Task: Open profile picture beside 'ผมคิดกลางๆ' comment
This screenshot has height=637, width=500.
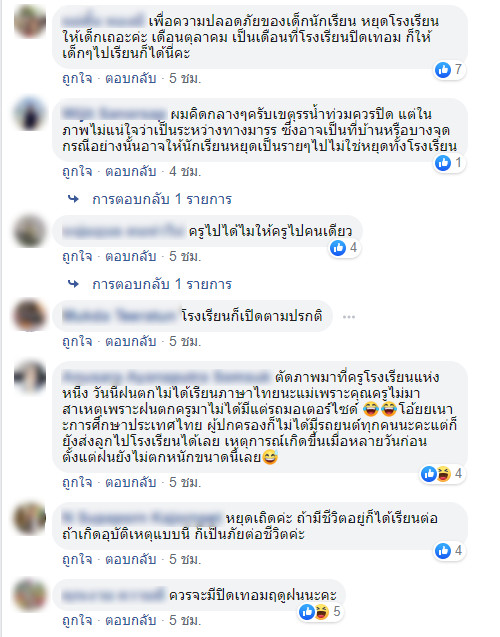Action: click(30, 114)
